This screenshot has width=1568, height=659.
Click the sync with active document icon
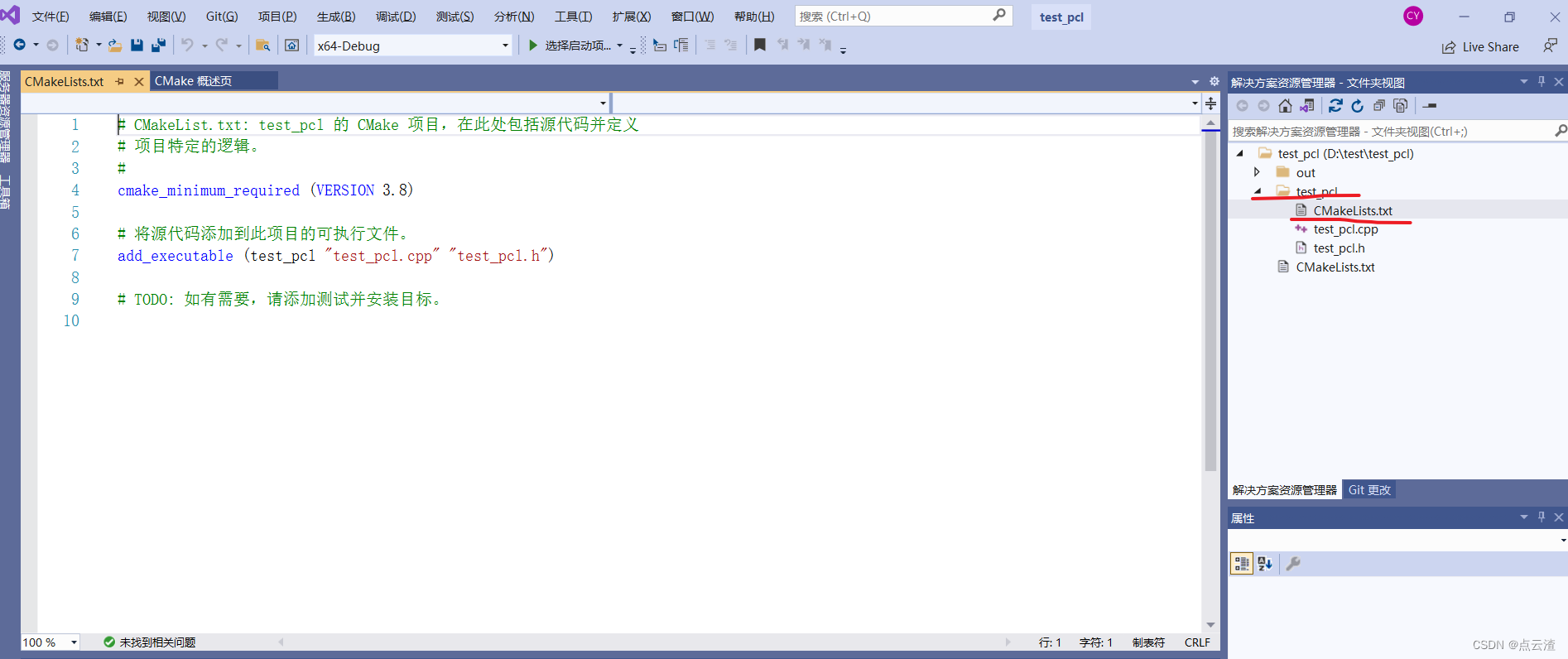click(1335, 105)
